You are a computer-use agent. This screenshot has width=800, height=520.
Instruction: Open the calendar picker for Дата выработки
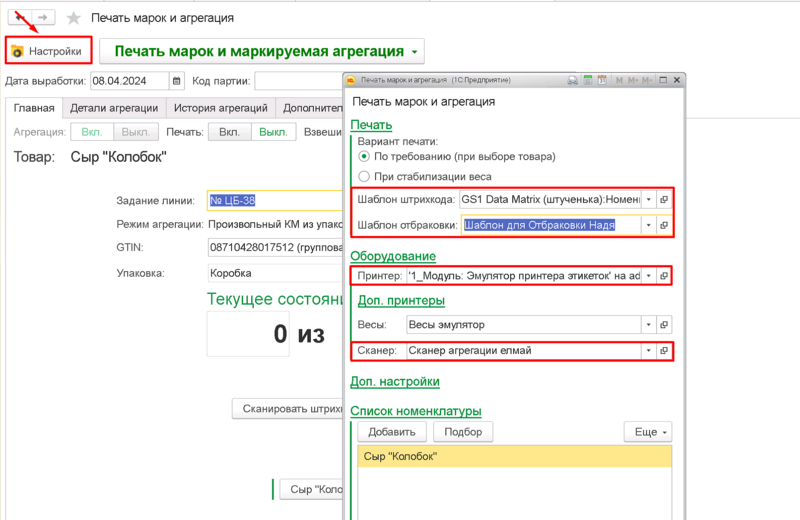click(177, 81)
